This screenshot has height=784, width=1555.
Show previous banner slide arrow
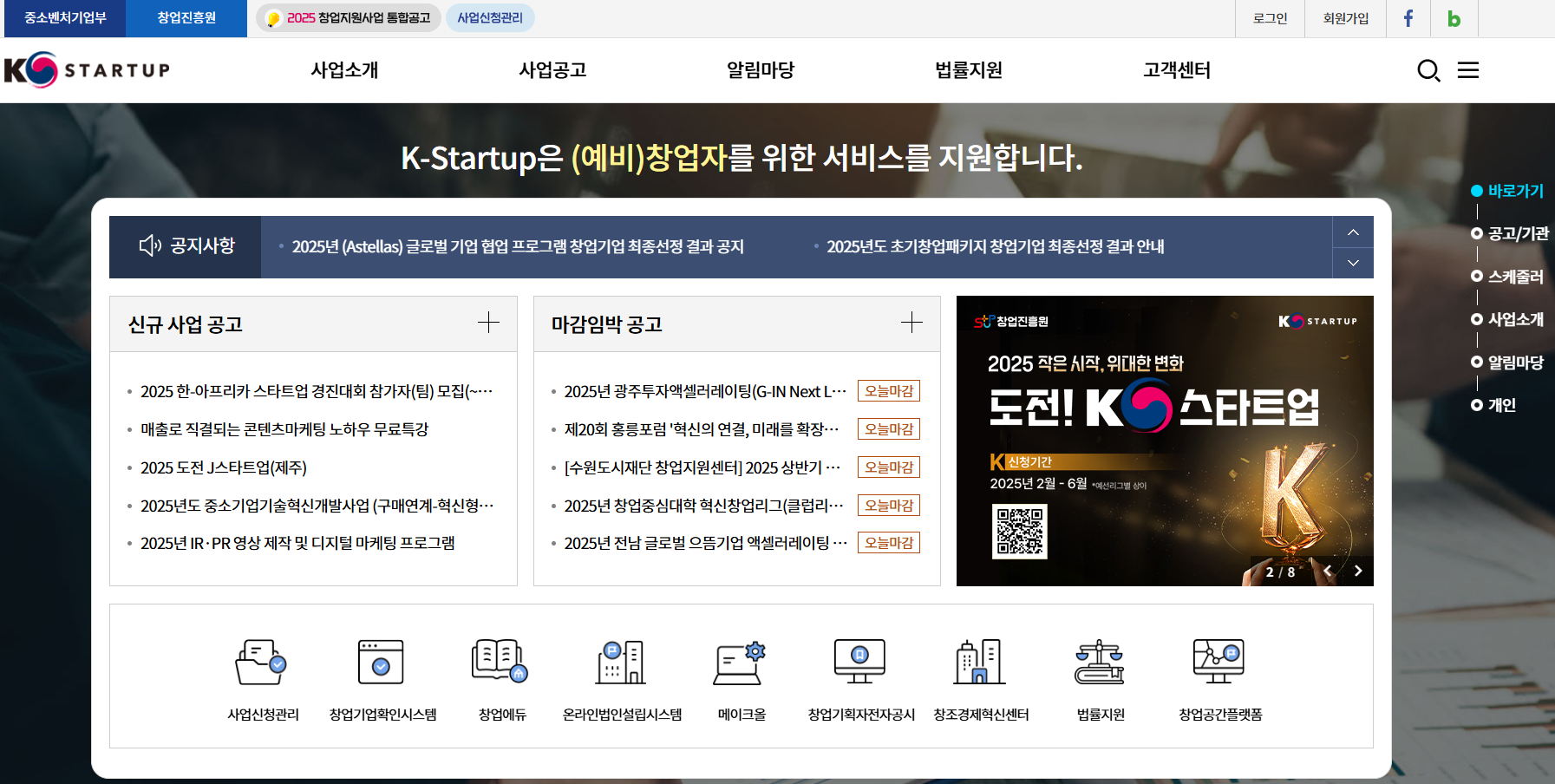1328,571
